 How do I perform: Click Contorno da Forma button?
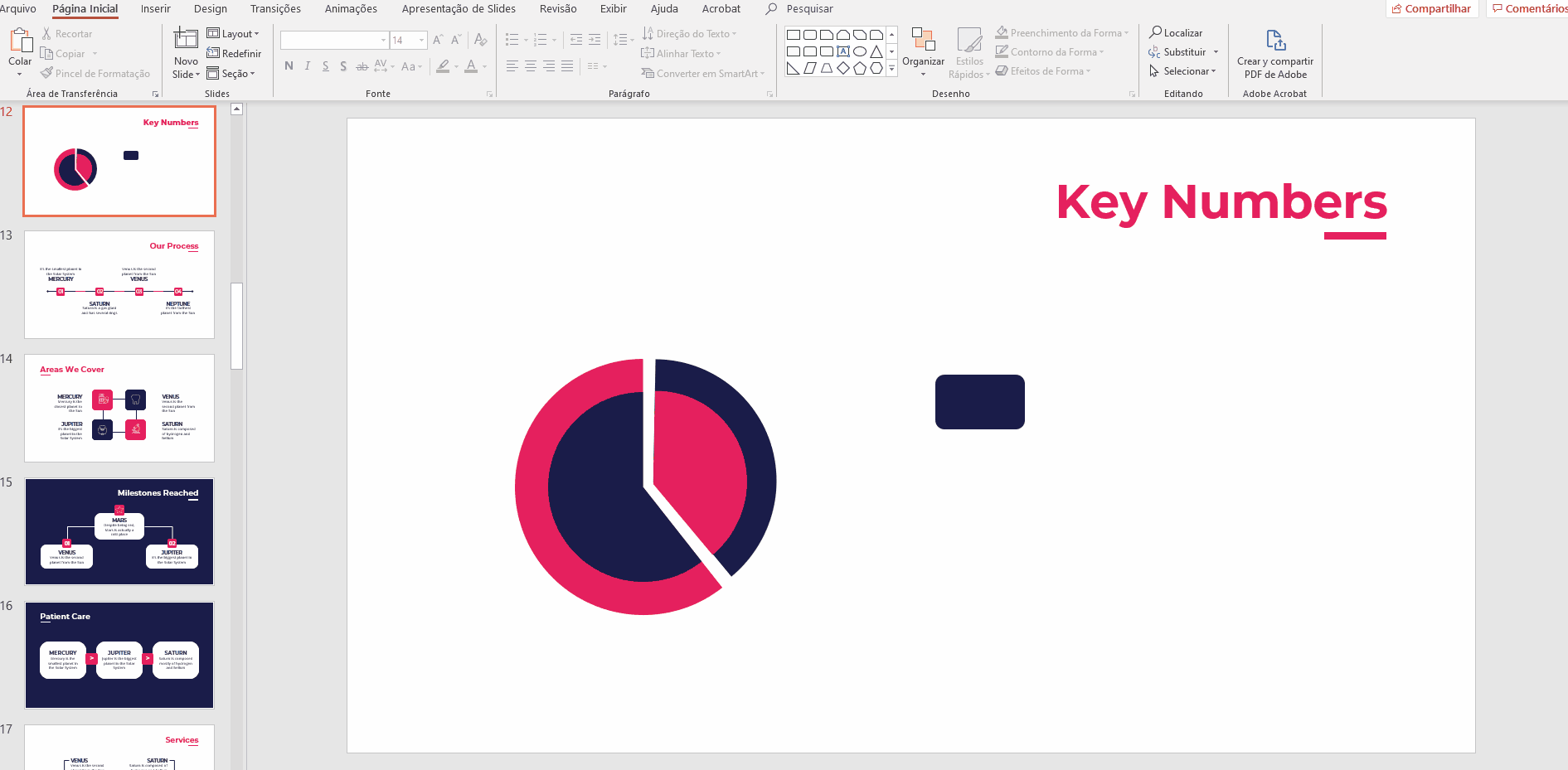(x=1050, y=52)
